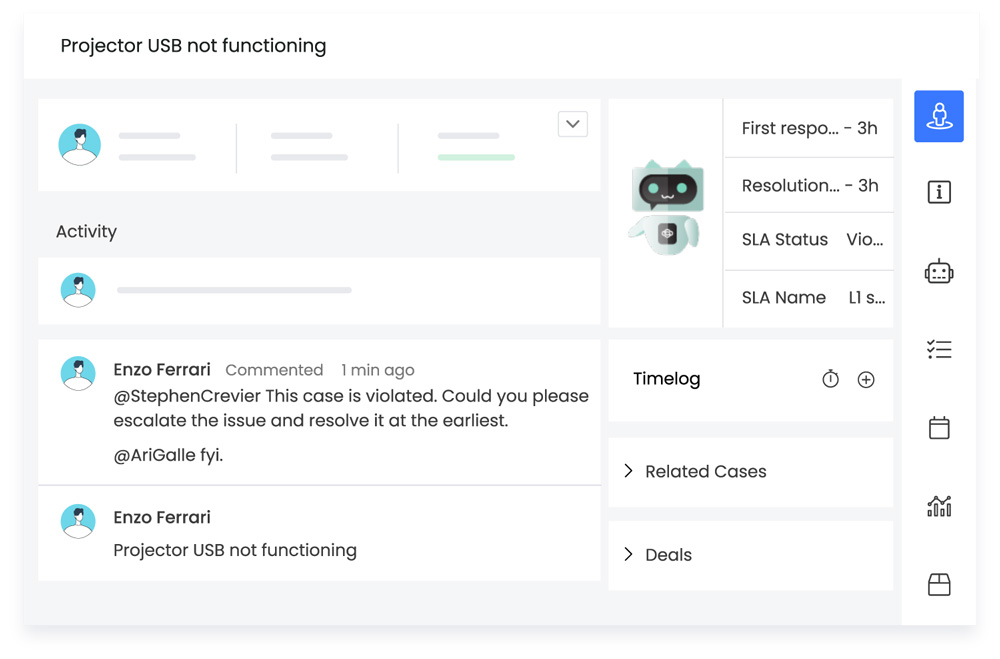Viewport: 1000px width, 659px height.
Task: Open the bot assistant sidebar icon
Action: [x=938, y=271]
